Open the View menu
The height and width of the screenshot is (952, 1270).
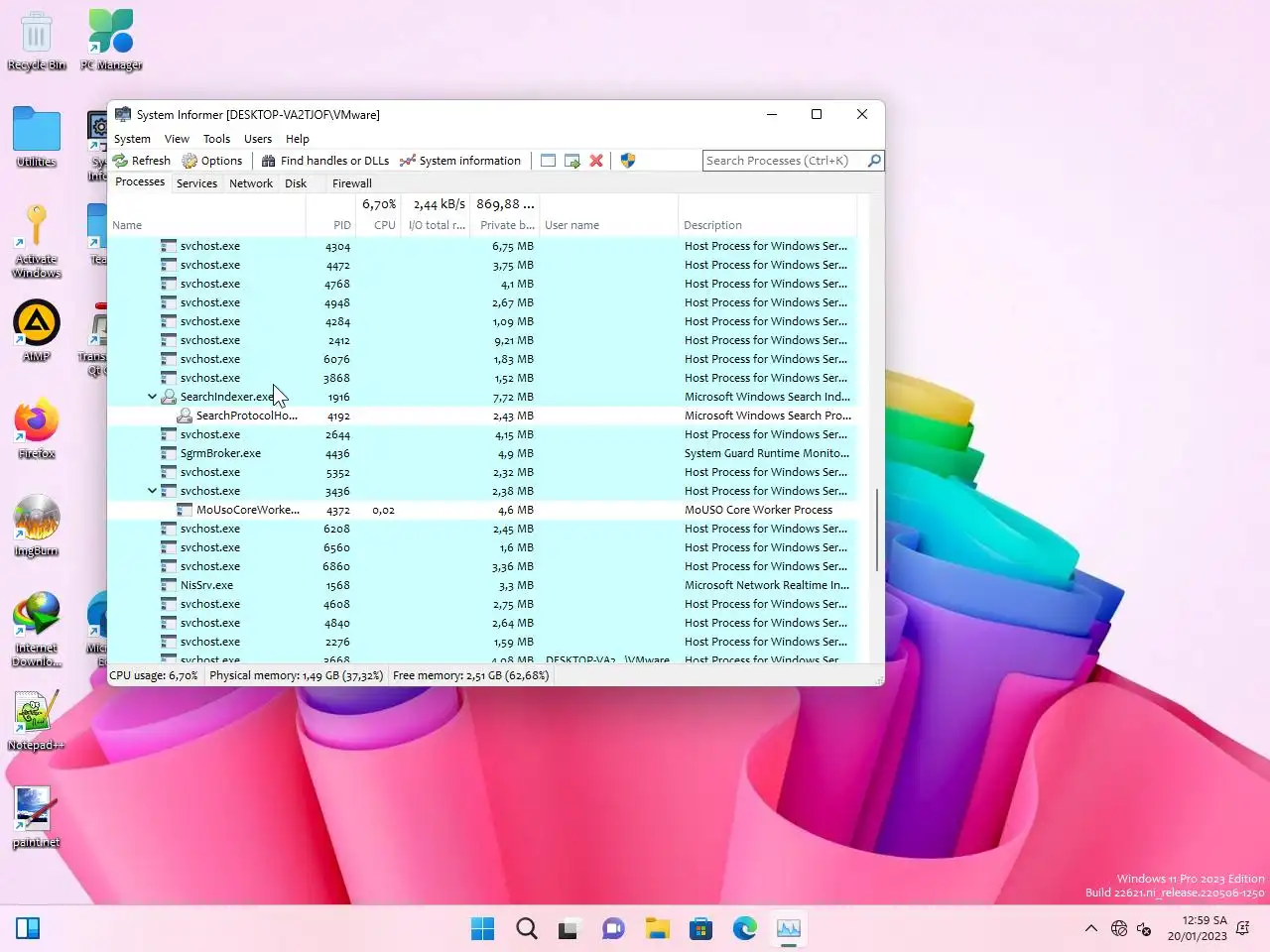click(x=177, y=139)
